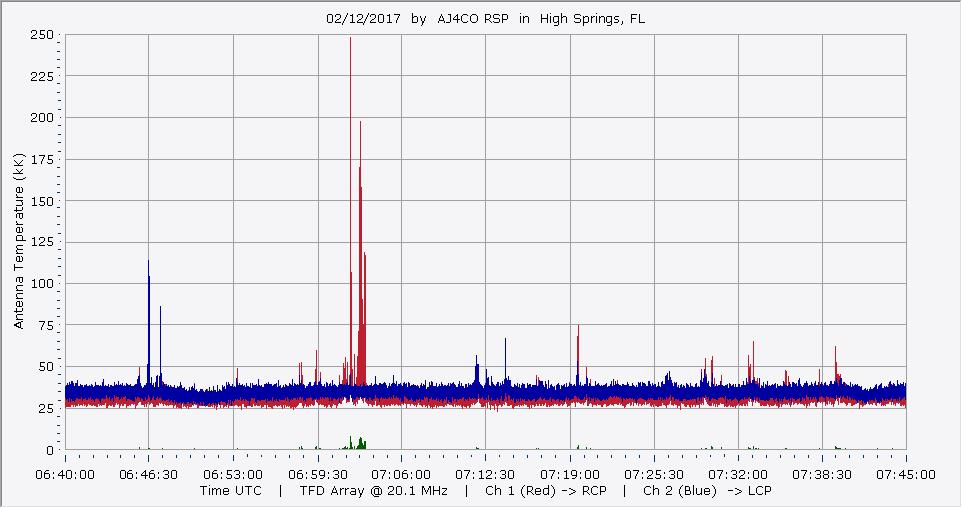
Task: Click the time label 07:12:30
Action: coord(485,475)
